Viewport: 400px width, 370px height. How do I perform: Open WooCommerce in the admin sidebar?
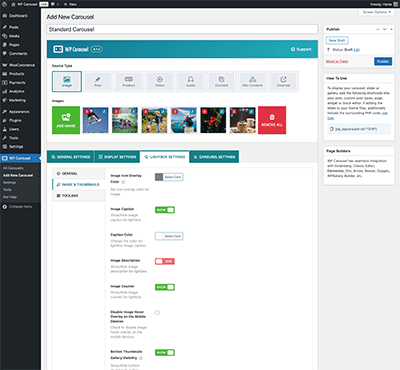pyautogui.click(x=22, y=65)
